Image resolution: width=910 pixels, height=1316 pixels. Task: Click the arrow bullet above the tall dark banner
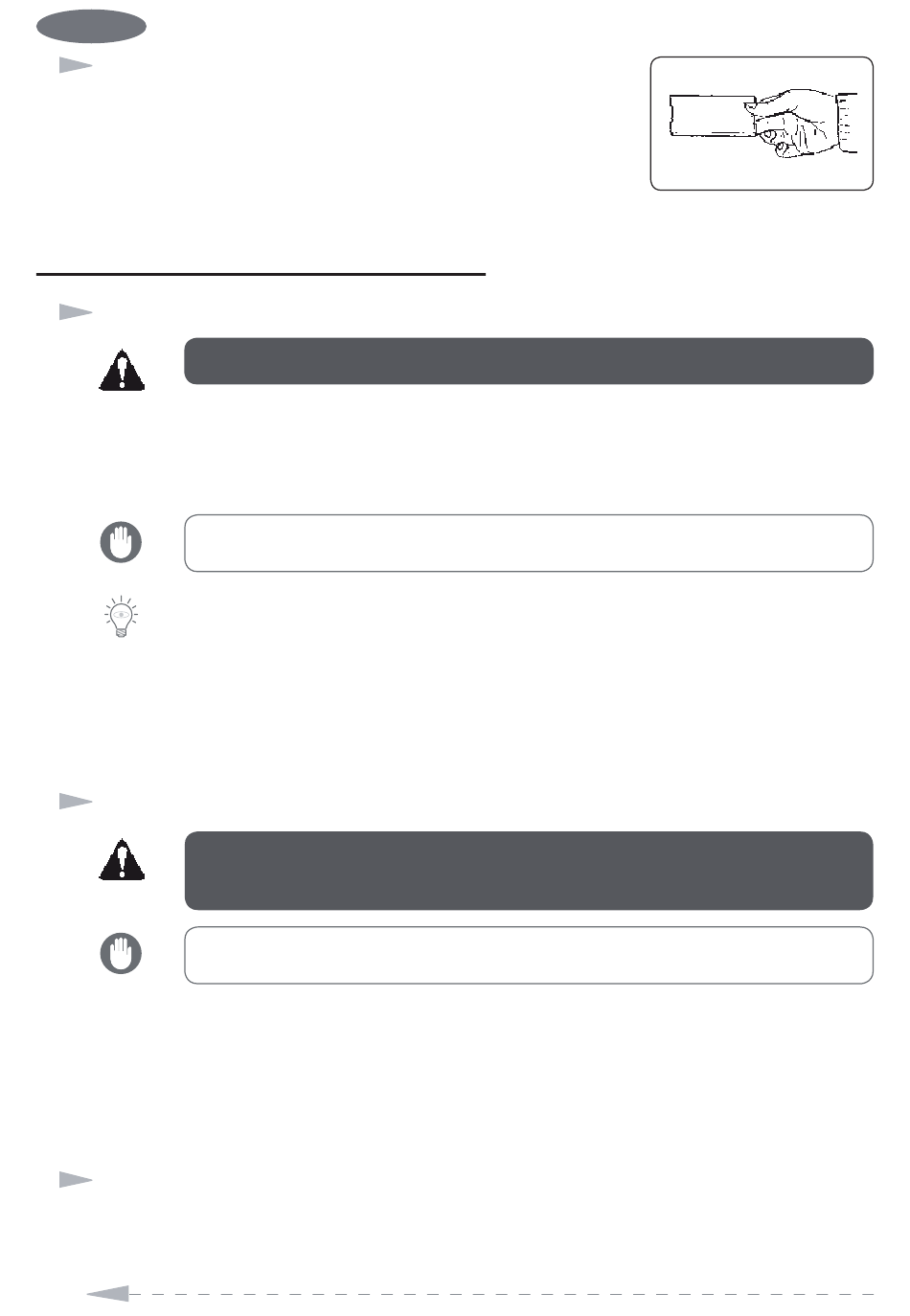76,801
